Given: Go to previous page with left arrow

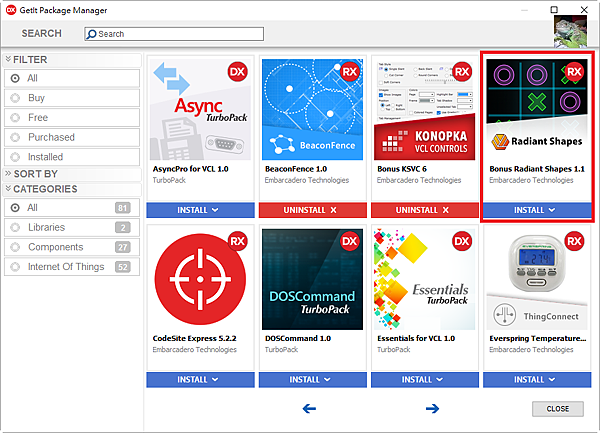Looking at the screenshot, I should pos(309,409).
